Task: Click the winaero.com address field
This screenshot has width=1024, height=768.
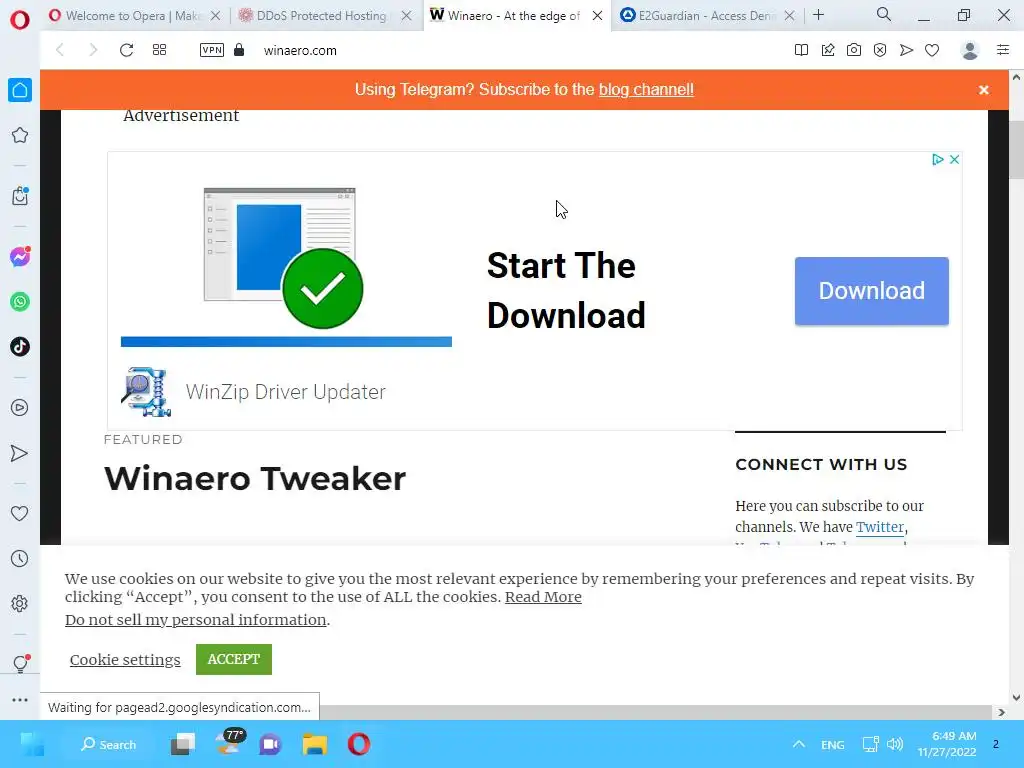Action: point(300,50)
